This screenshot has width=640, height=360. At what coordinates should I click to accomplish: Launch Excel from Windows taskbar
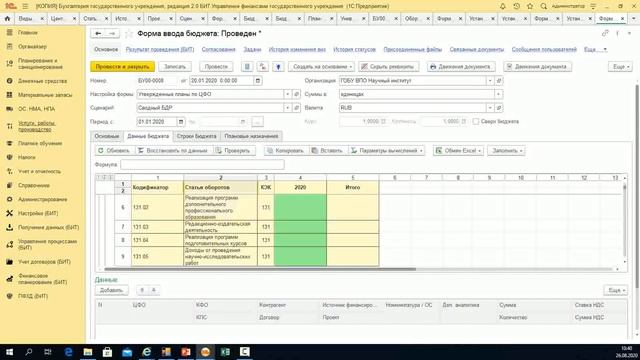tap(225, 352)
